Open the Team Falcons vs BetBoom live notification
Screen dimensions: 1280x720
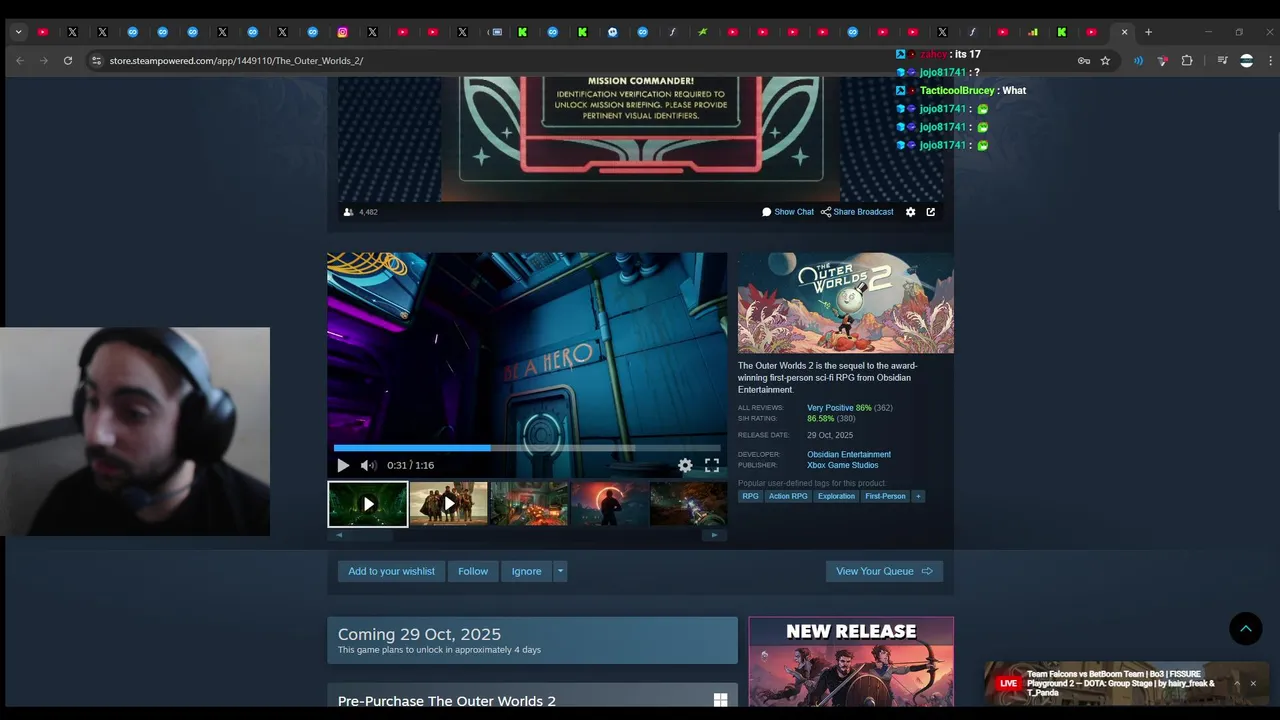pos(1120,684)
